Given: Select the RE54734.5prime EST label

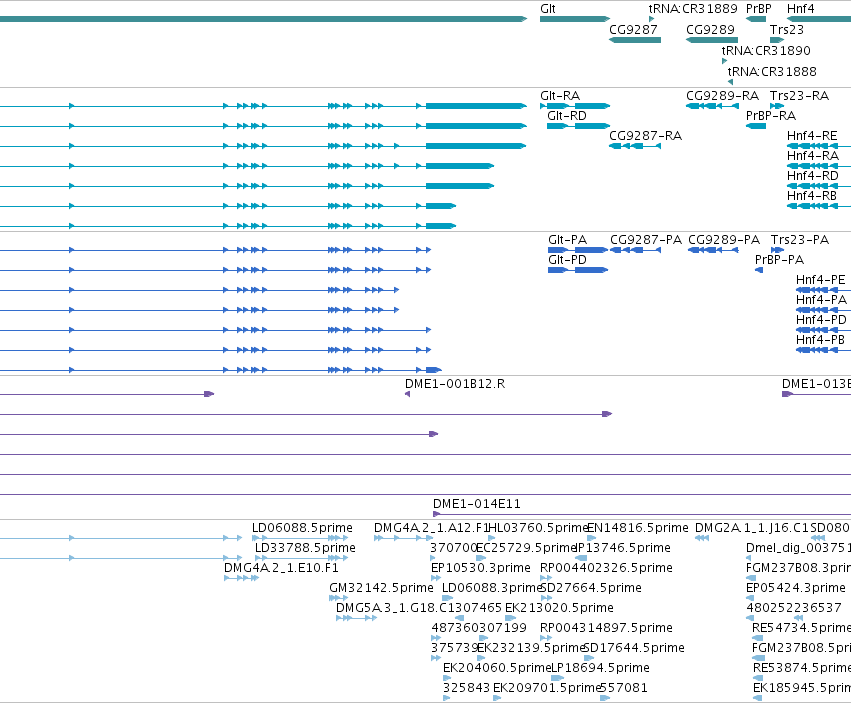Looking at the screenshot, I should pos(801,628).
